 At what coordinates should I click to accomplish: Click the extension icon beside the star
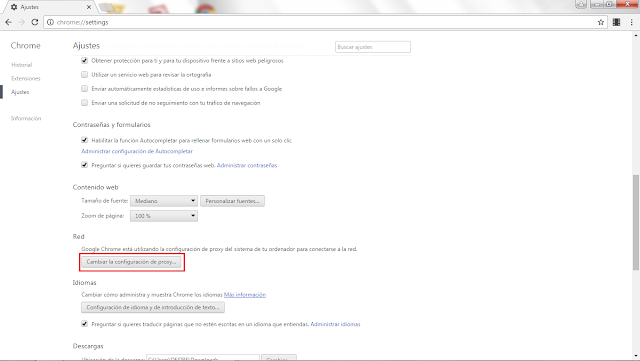pyautogui.click(x=616, y=22)
